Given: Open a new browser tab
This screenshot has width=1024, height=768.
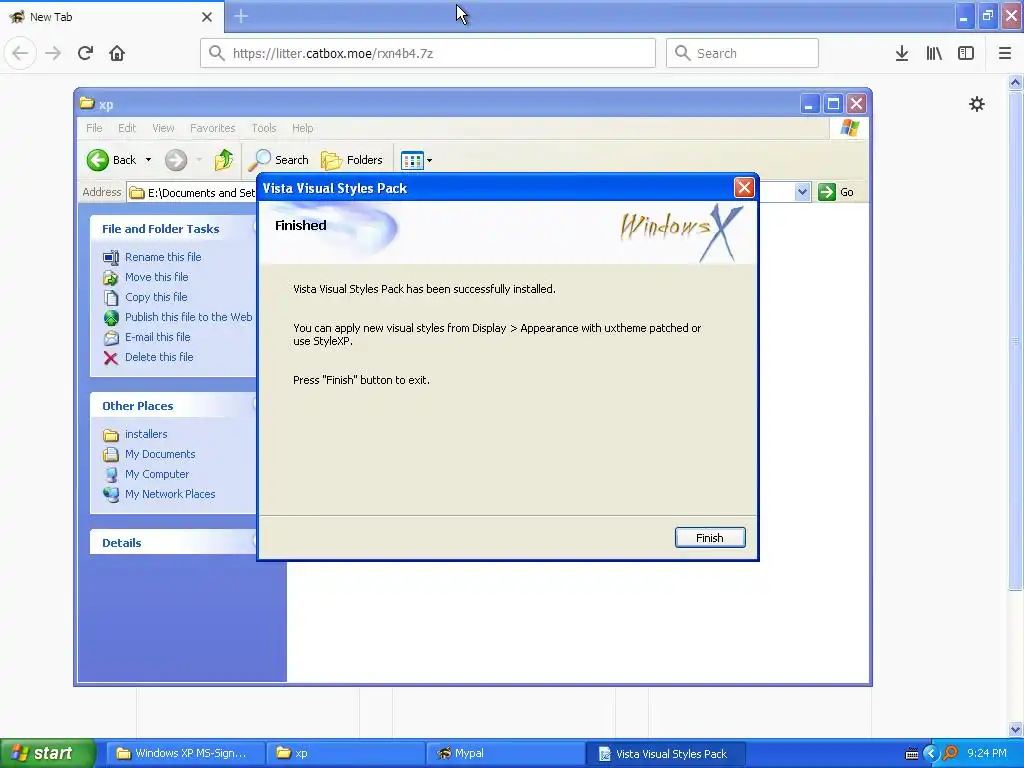Looking at the screenshot, I should [x=241, y=16].
